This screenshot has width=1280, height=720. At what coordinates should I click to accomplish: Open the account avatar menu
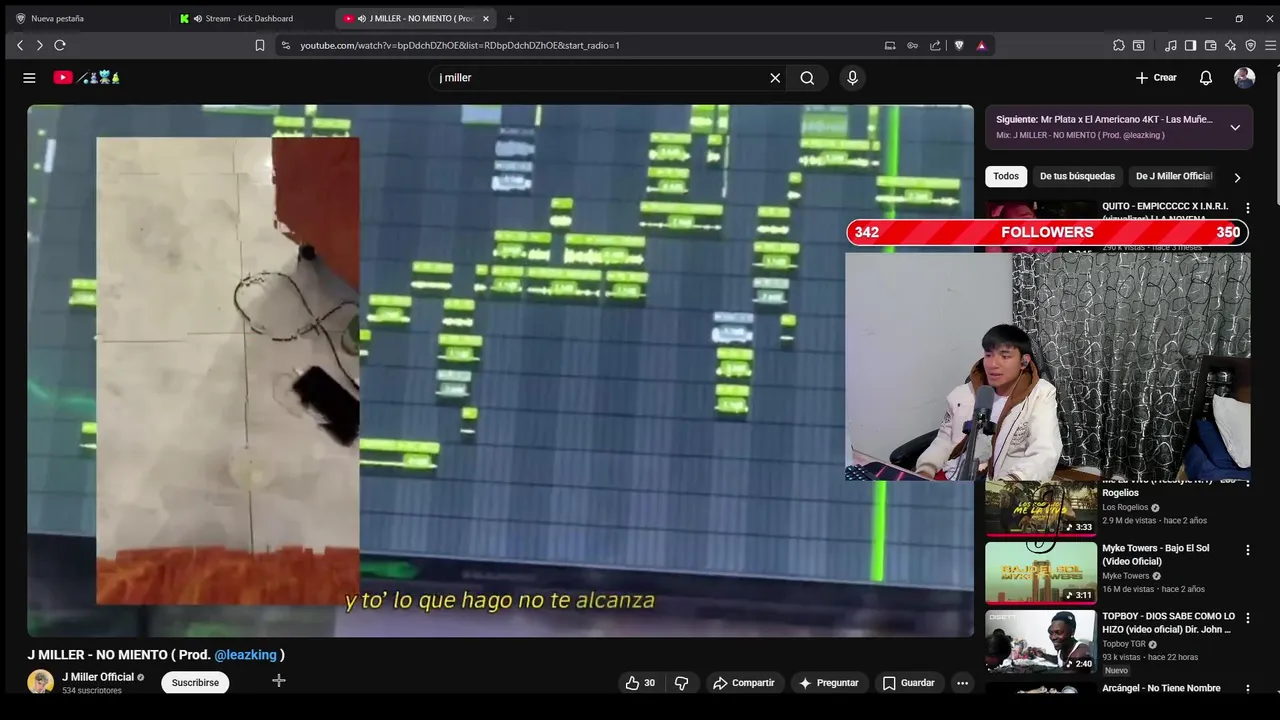tap(1244, 78)
